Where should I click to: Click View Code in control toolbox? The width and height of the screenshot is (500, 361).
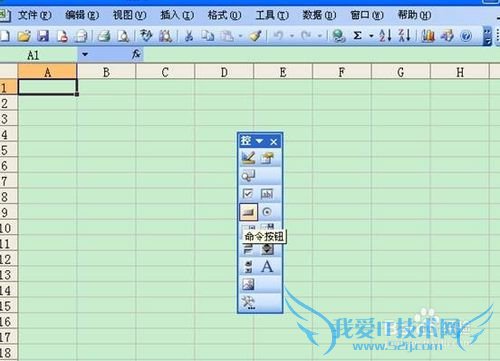[248, 175]
